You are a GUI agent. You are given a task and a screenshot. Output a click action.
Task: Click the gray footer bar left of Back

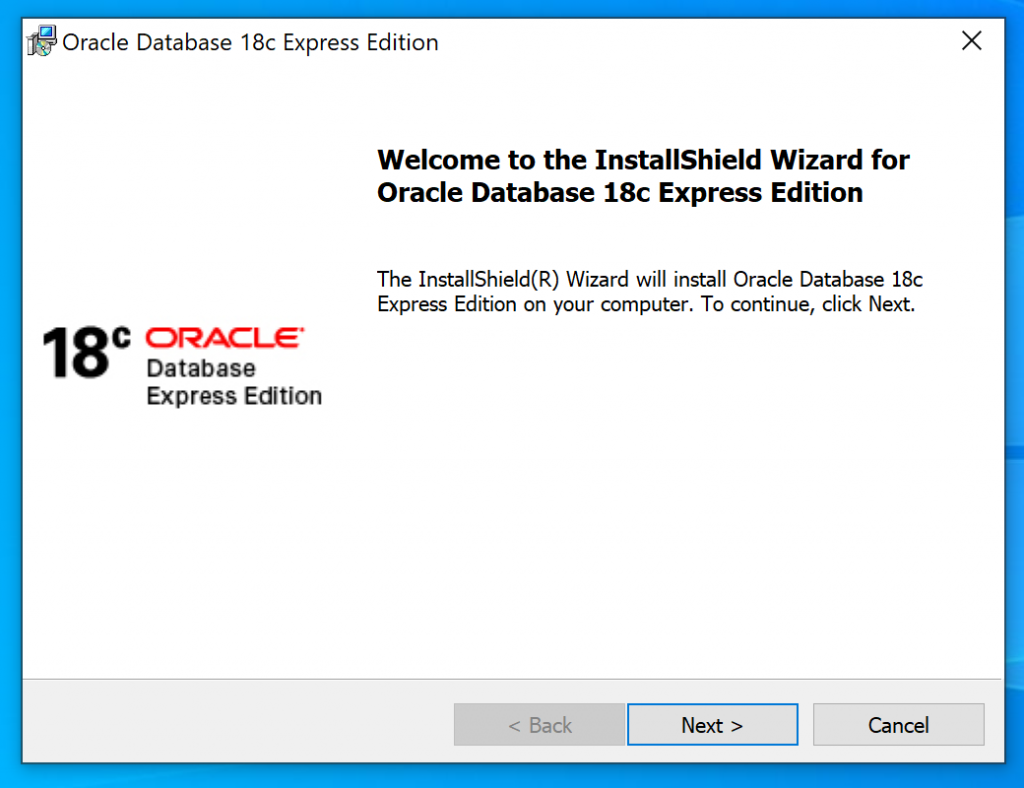pos(230,725)
